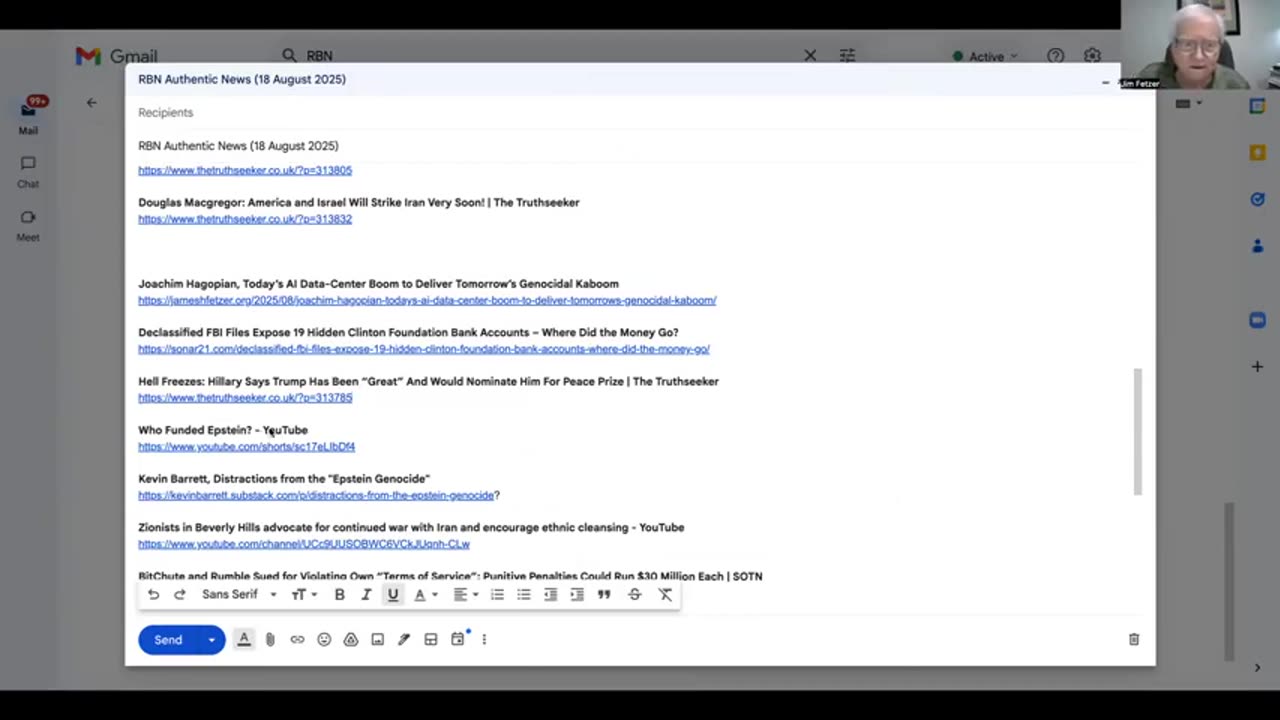
Task: Open the YouTube channel link
Action: (x=304, y=544)
